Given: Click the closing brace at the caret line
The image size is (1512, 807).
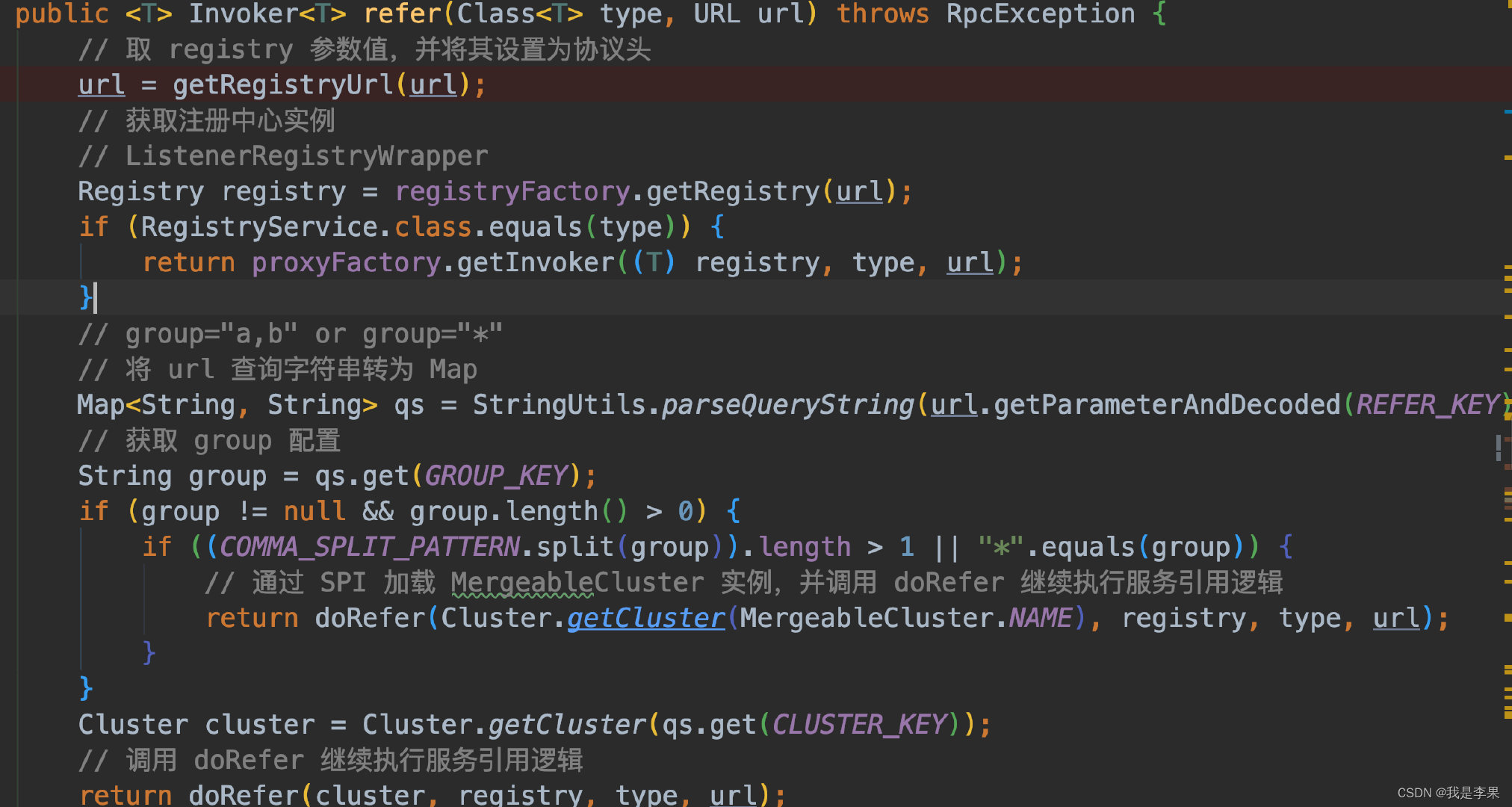Looking at the screenshot, I should click(x=86, y=297).
